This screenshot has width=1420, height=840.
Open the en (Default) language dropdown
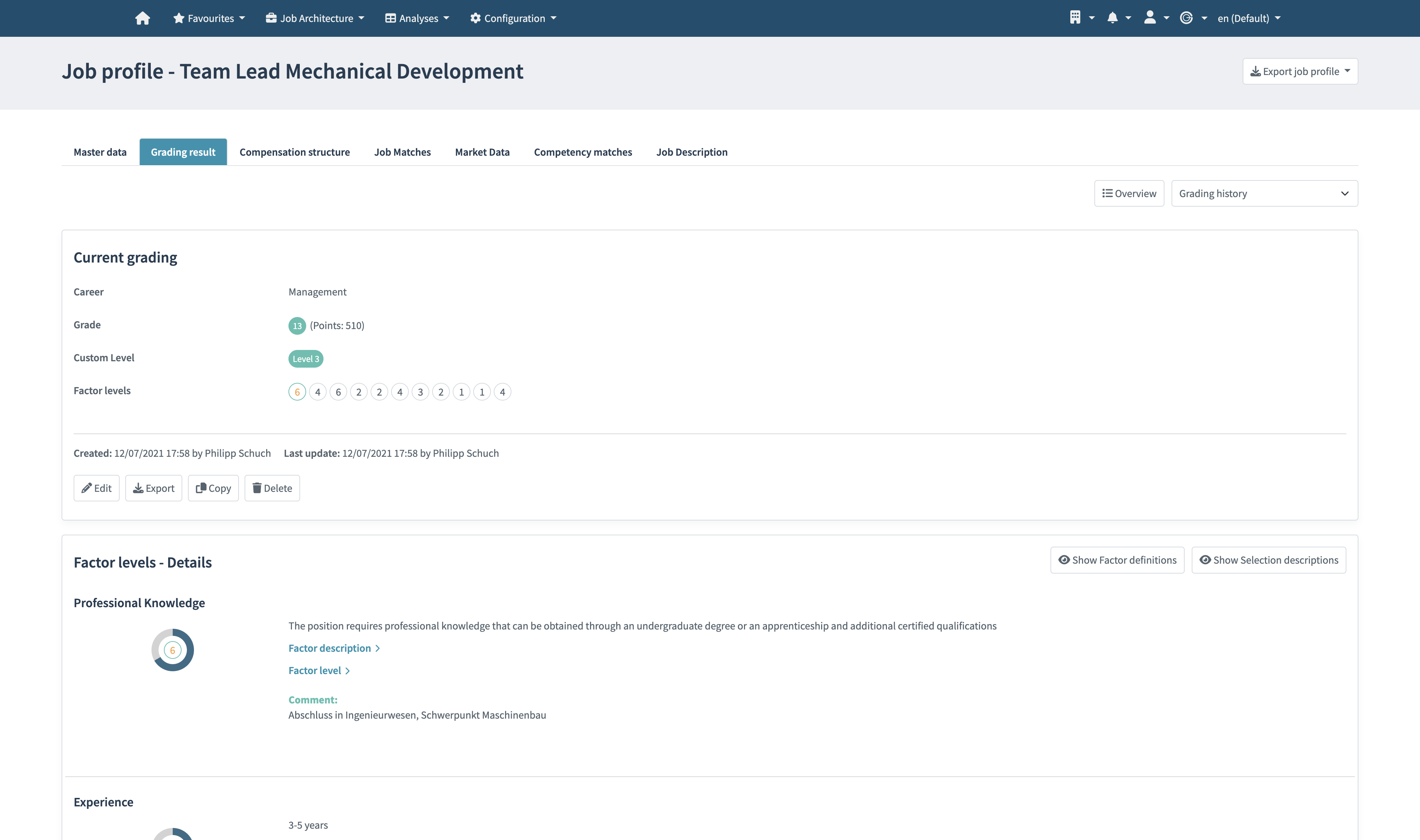1249,18
